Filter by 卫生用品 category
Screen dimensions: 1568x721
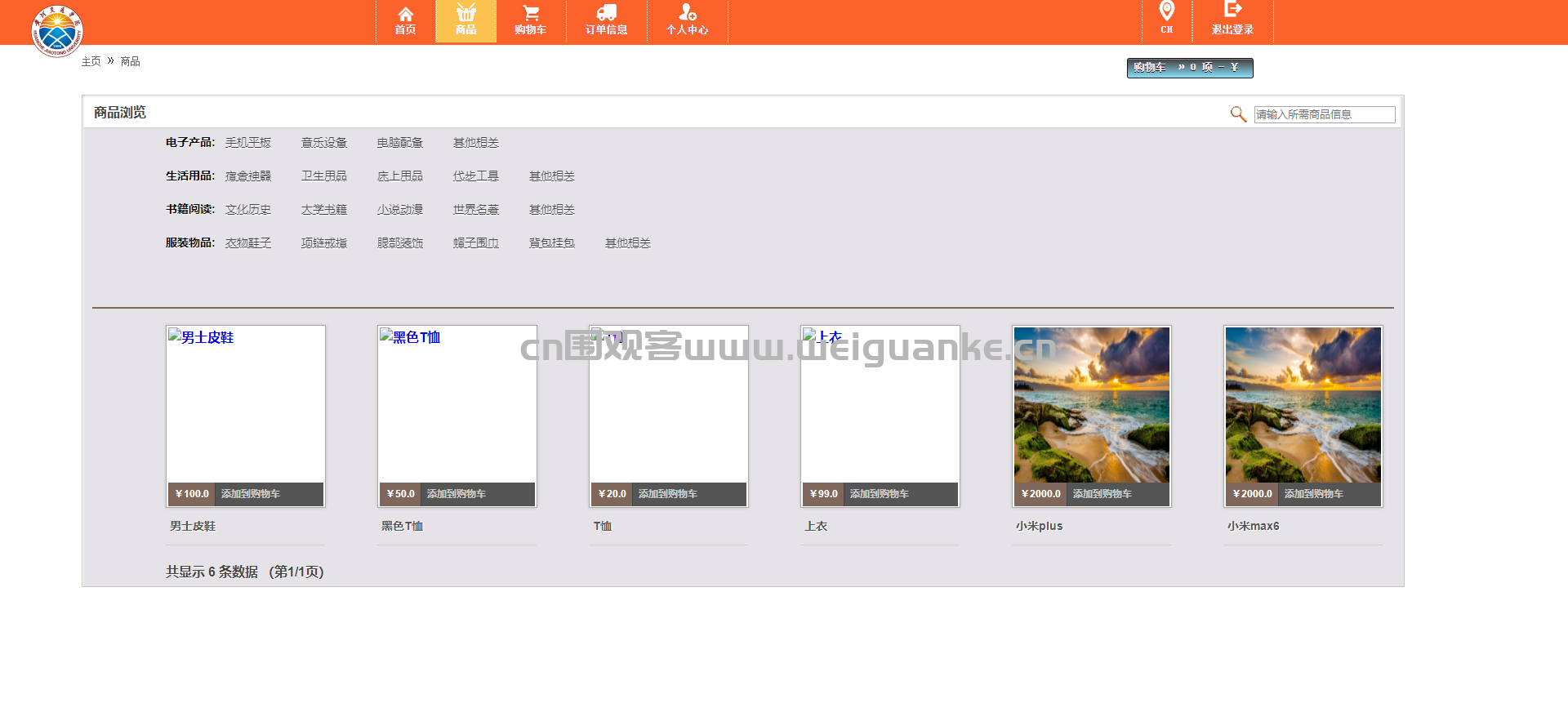tap(324, 176)
